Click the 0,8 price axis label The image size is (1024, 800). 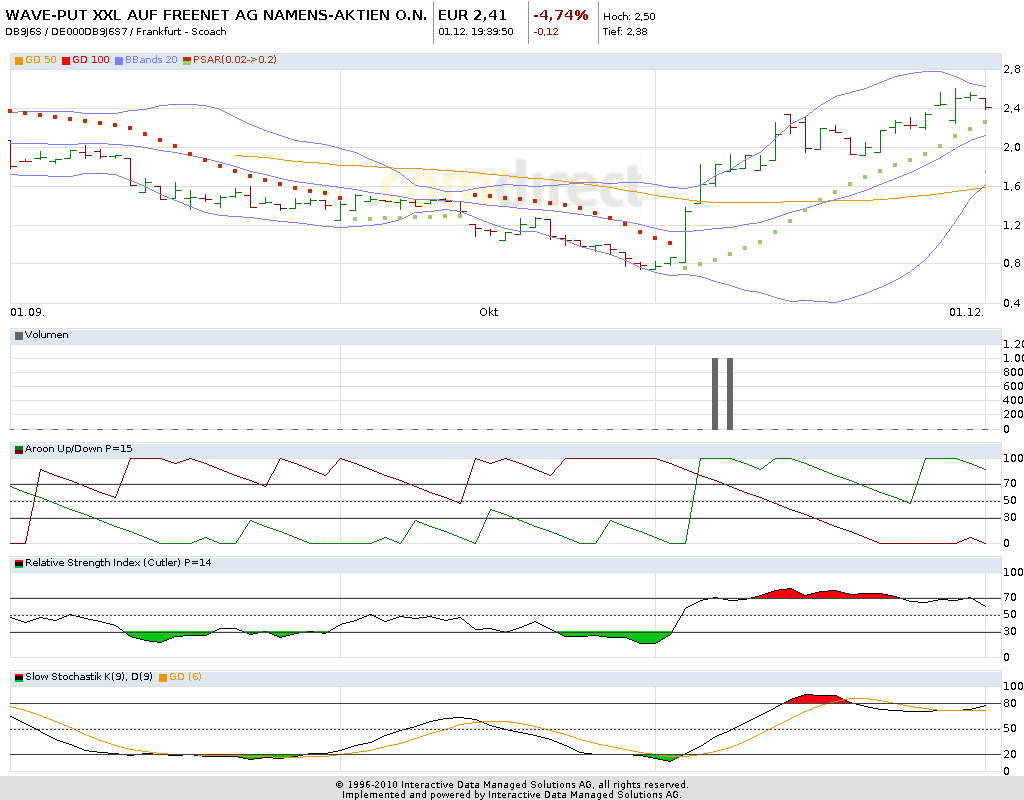click(x=1012, y=264)
